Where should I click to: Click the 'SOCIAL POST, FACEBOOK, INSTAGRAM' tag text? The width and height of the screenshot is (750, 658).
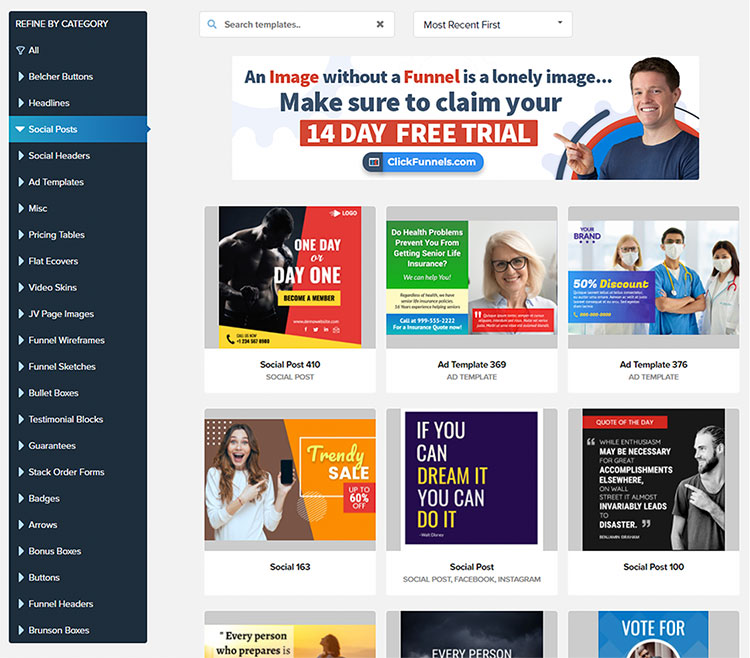pos(472,579)
